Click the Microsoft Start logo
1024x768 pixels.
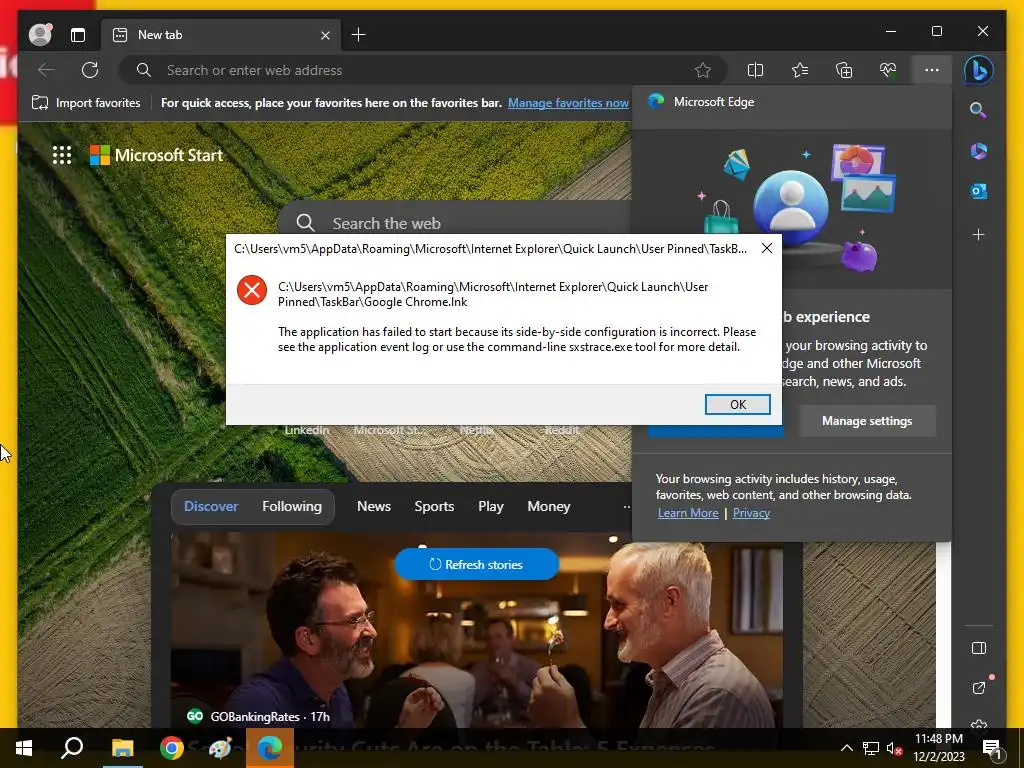pos(156,155)
